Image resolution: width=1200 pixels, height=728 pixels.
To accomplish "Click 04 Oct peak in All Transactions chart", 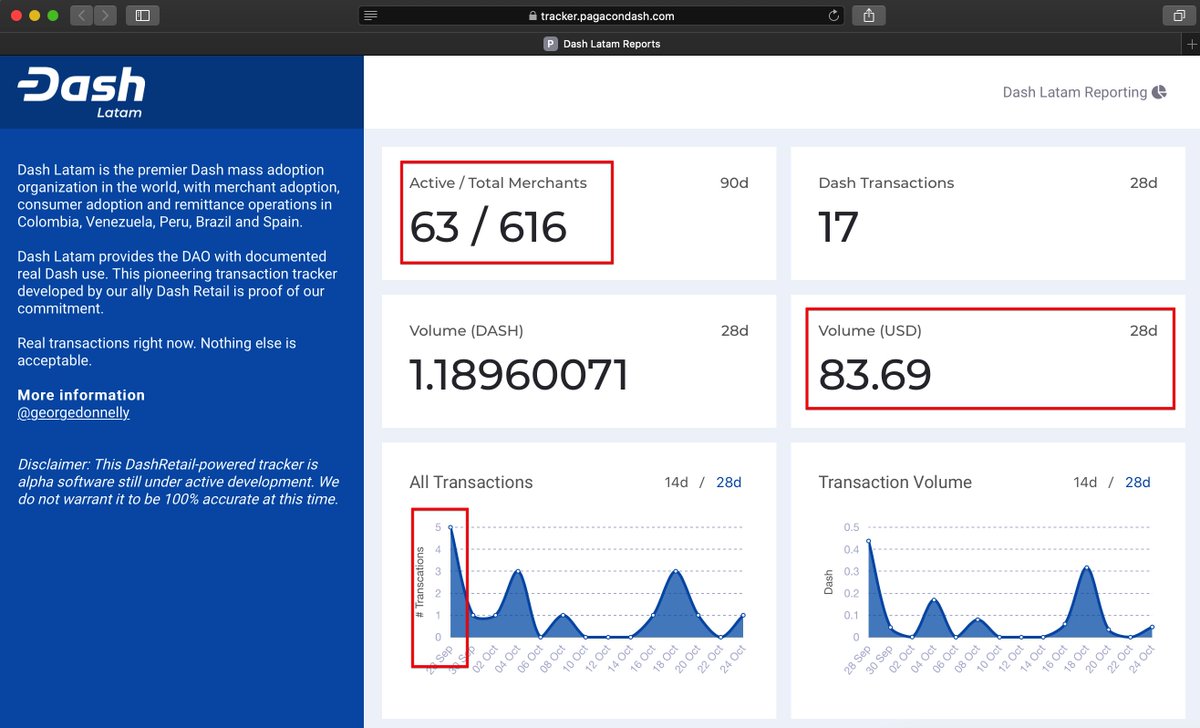I will point(518,571).
